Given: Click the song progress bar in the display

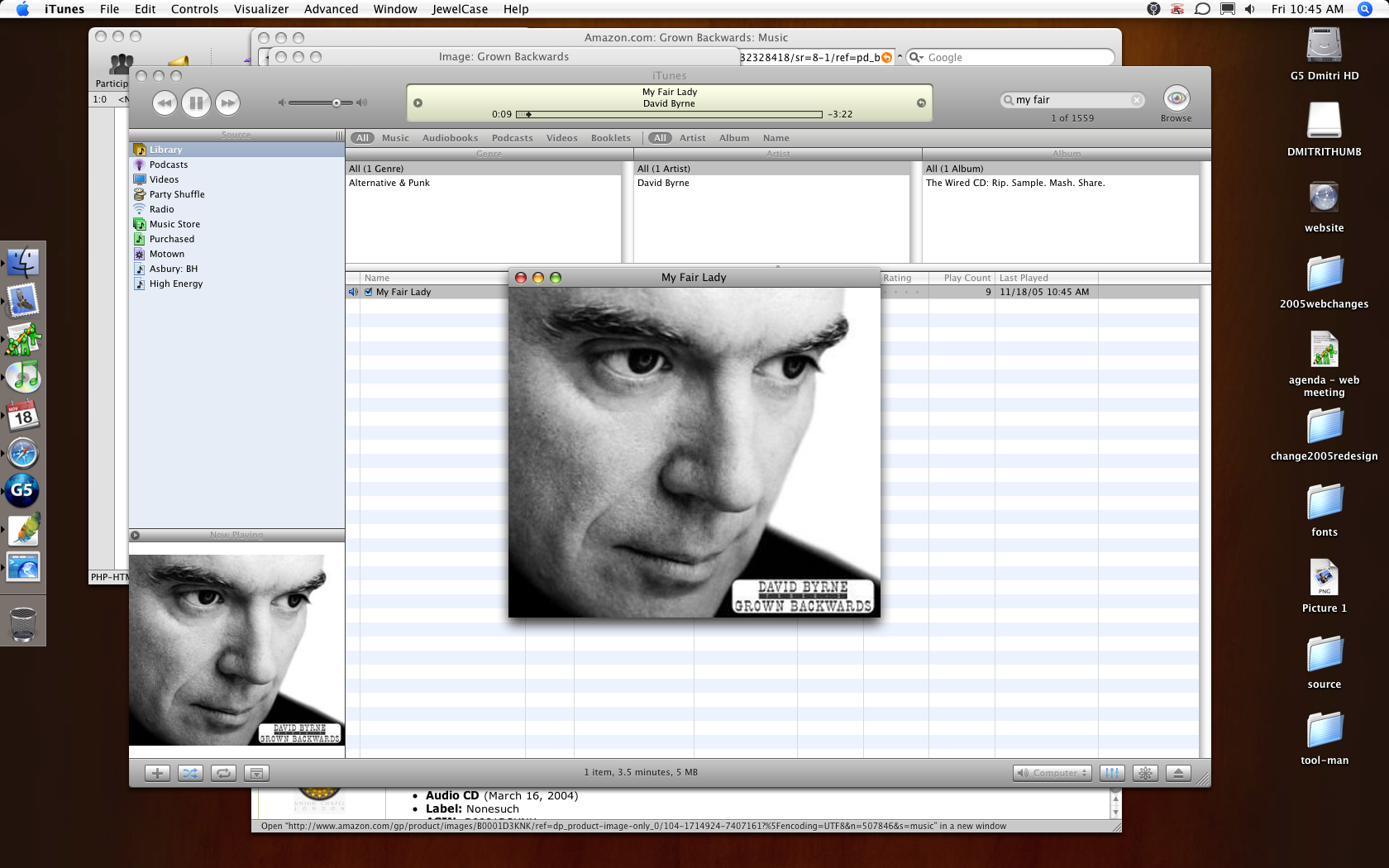Looking at the screenshot, I should (x=669, y=114).
